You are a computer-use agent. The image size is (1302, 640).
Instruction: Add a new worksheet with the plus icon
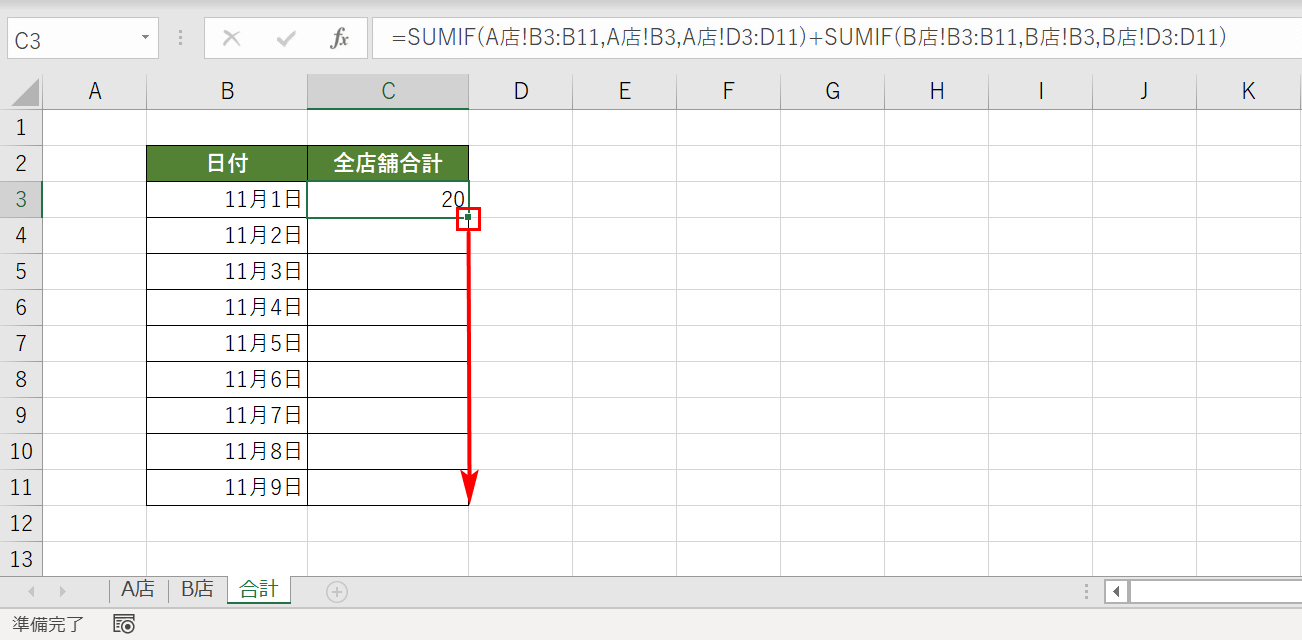click(x=337, y=591)
